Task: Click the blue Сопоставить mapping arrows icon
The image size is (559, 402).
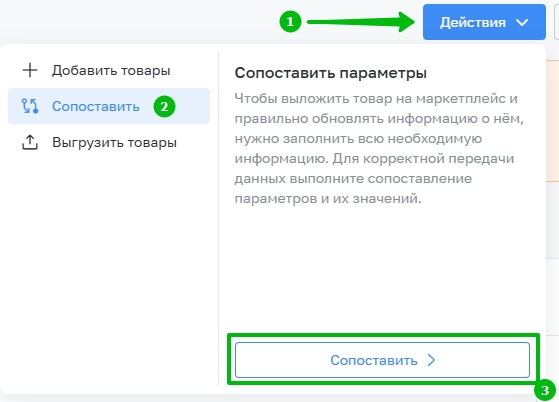Action: coord(30,106)
